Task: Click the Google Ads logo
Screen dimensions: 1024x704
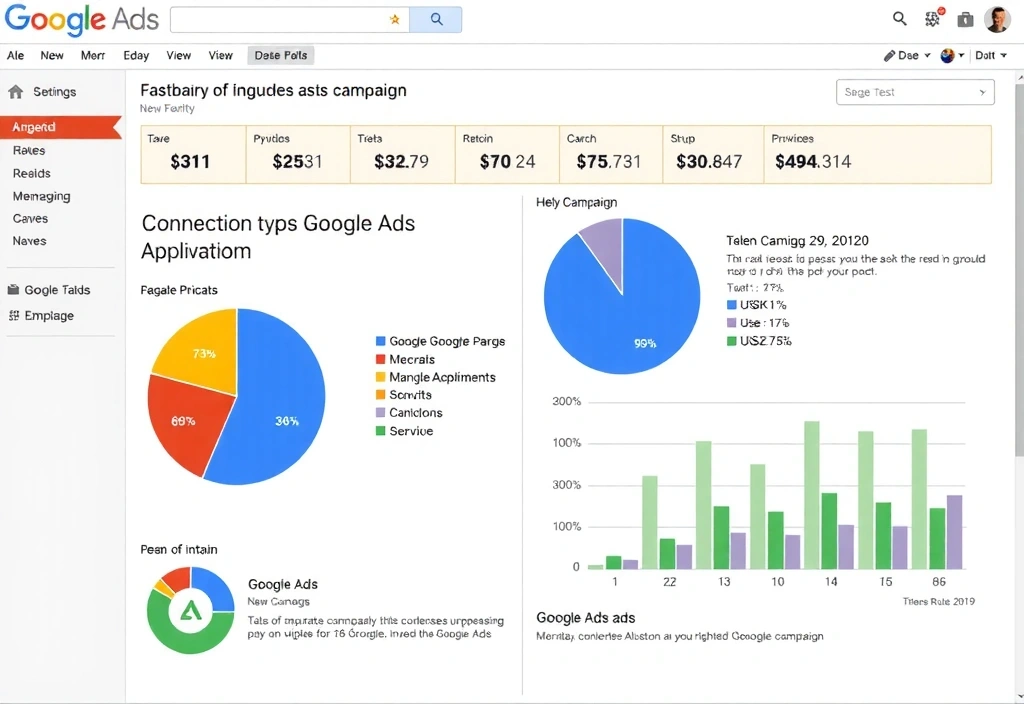Action: pos(80,19)
